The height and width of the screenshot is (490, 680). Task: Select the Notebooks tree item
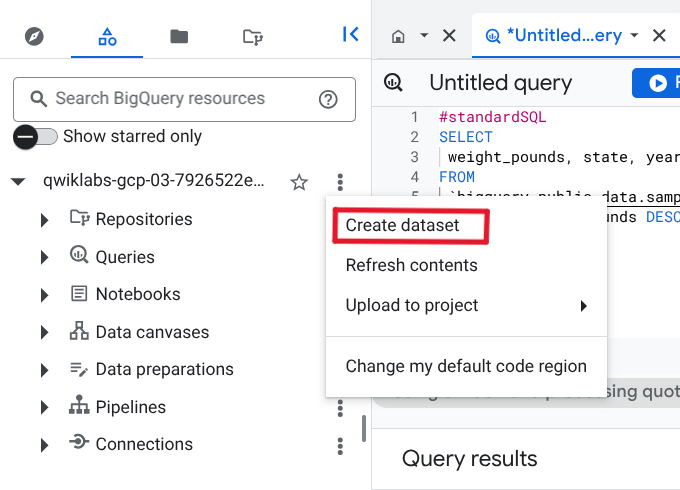(x=138, y=294)
